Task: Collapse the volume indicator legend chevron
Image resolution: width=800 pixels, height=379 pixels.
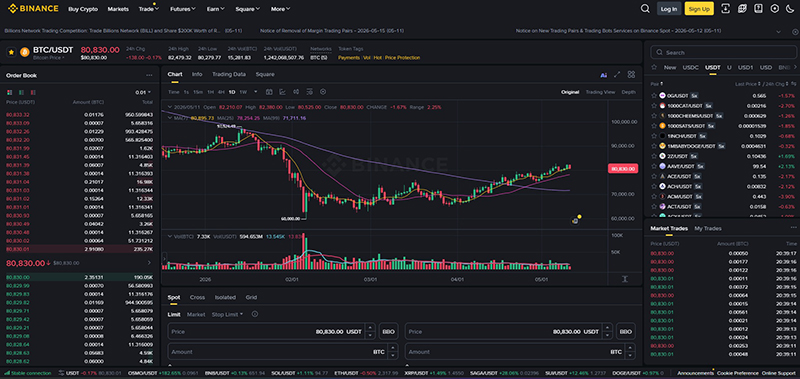Action: 170,236
